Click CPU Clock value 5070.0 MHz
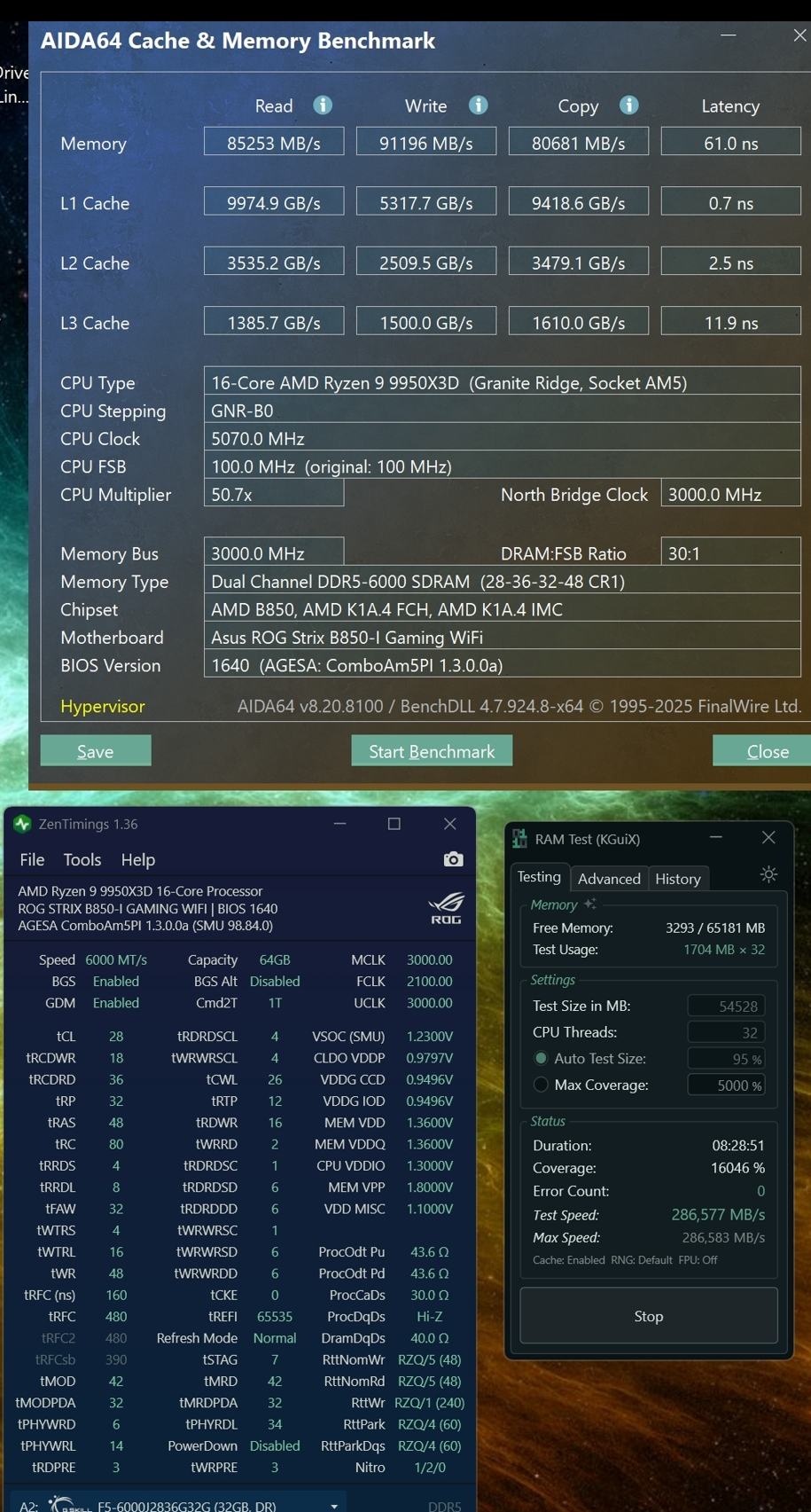The width and height of the screenshot is (811, 1512). (503, 438)
